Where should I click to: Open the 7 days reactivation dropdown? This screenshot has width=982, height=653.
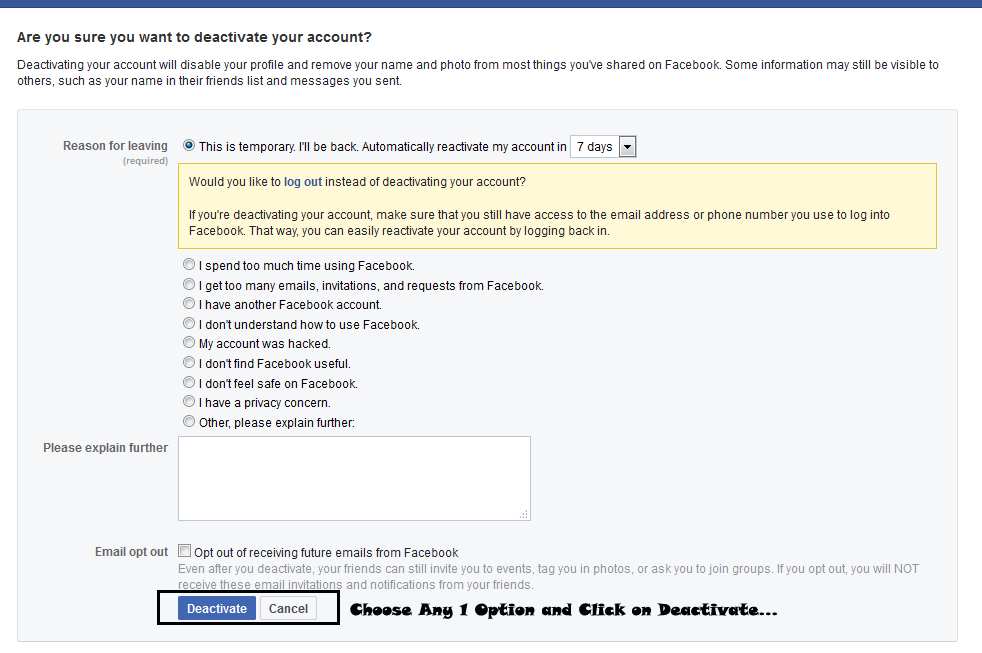click(x=603, y=147)
